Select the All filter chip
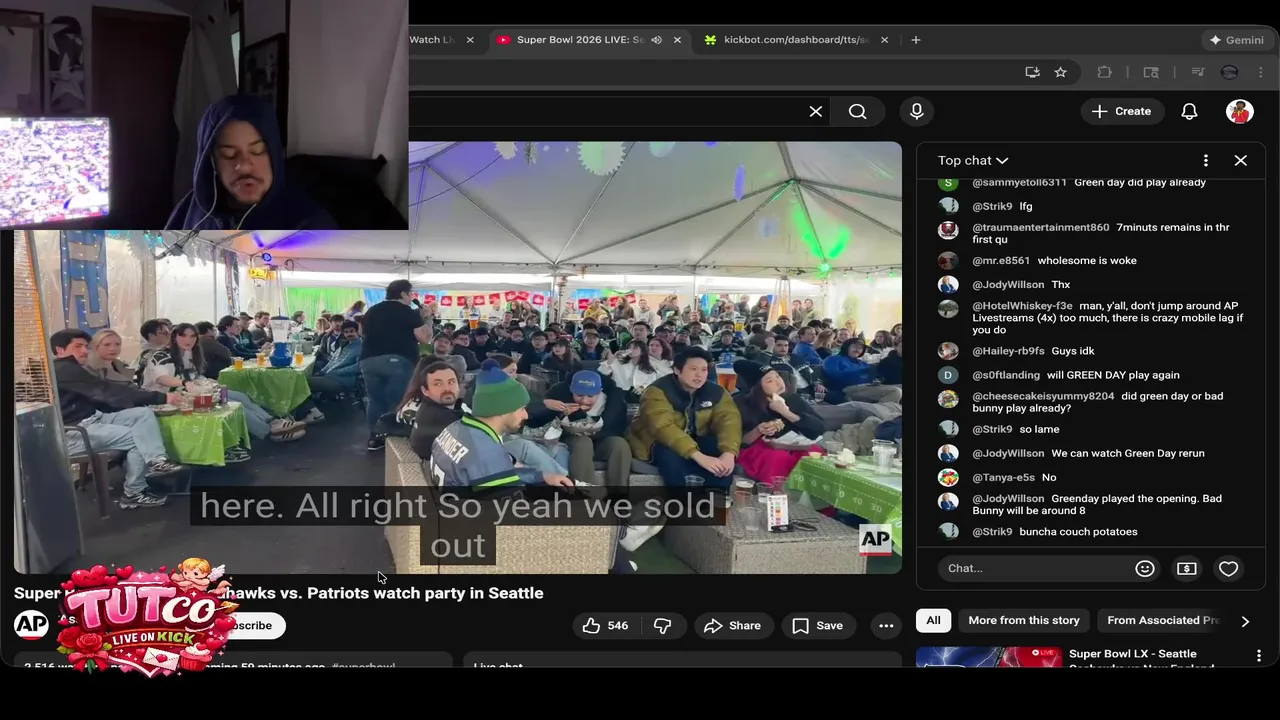Screen dimensions: 1280x720 point(933,620)
